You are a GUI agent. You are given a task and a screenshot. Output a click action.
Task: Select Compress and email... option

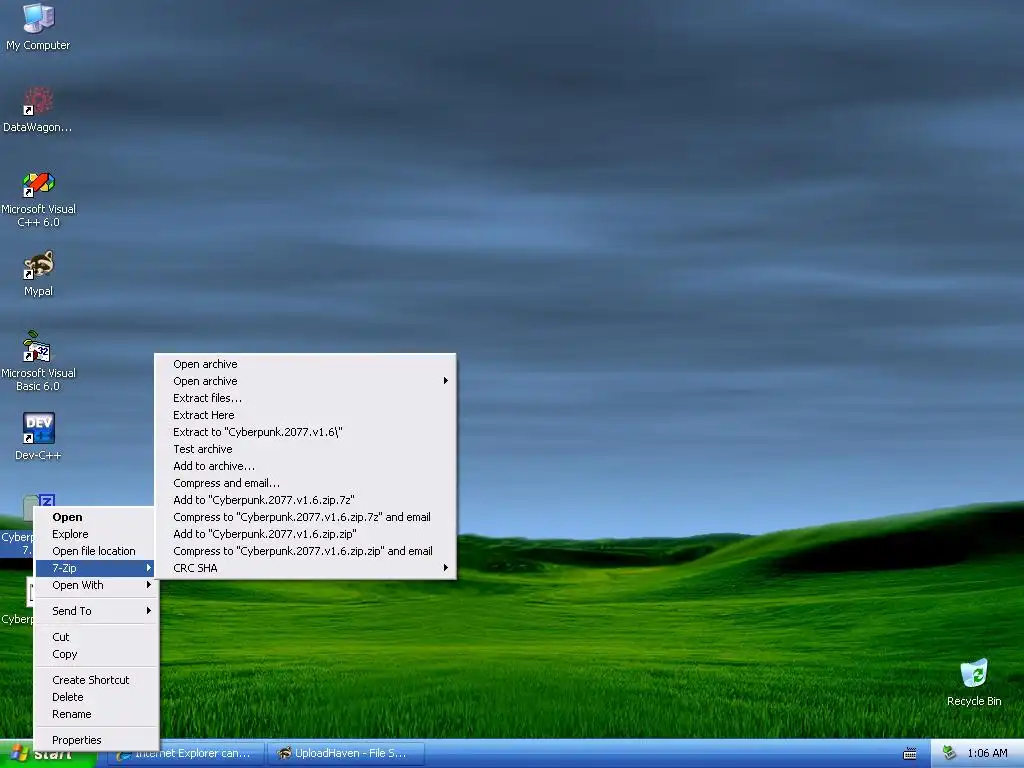[305, 483]
